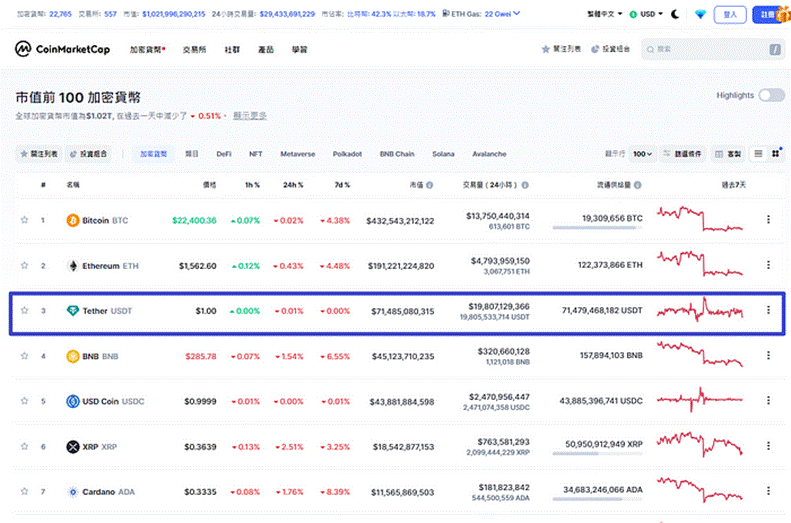Open the 顯示更多 read more link
Screen dimensions: 791x523
[x=250, y=116]
